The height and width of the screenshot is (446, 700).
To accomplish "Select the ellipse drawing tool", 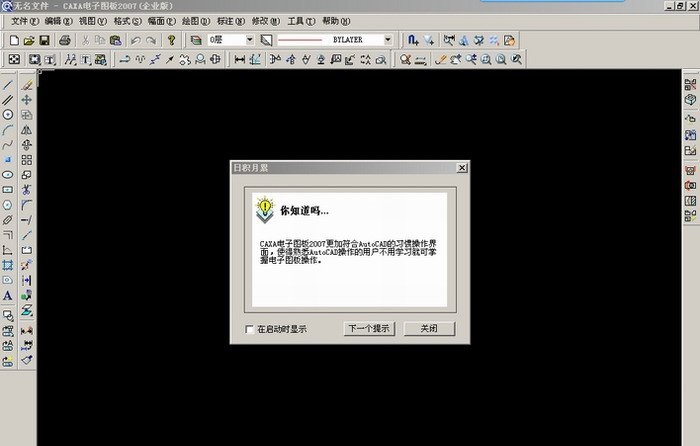I will tap(8, 175).
